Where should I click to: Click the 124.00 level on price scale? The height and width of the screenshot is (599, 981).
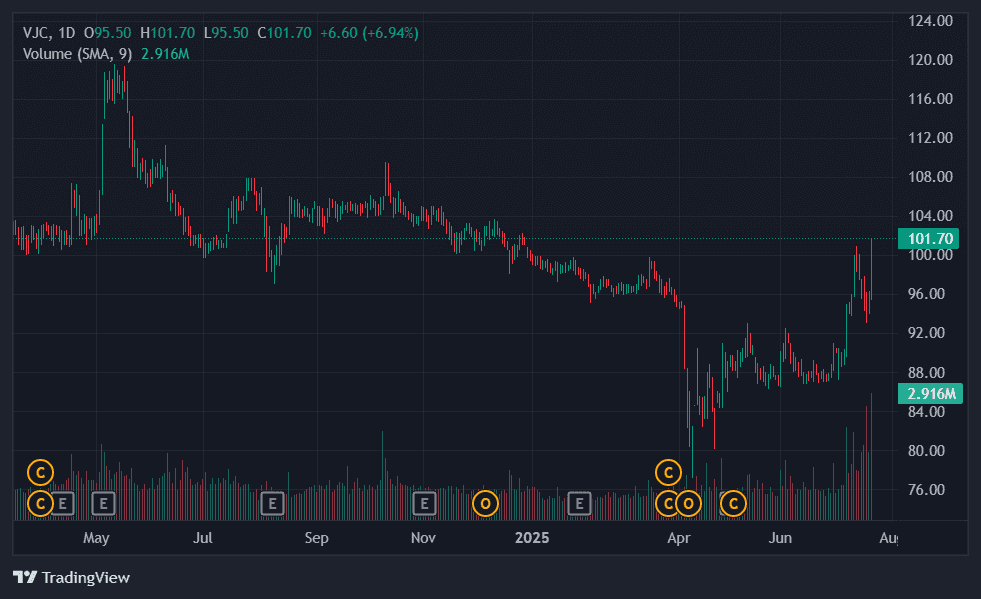tap(929, 21)
